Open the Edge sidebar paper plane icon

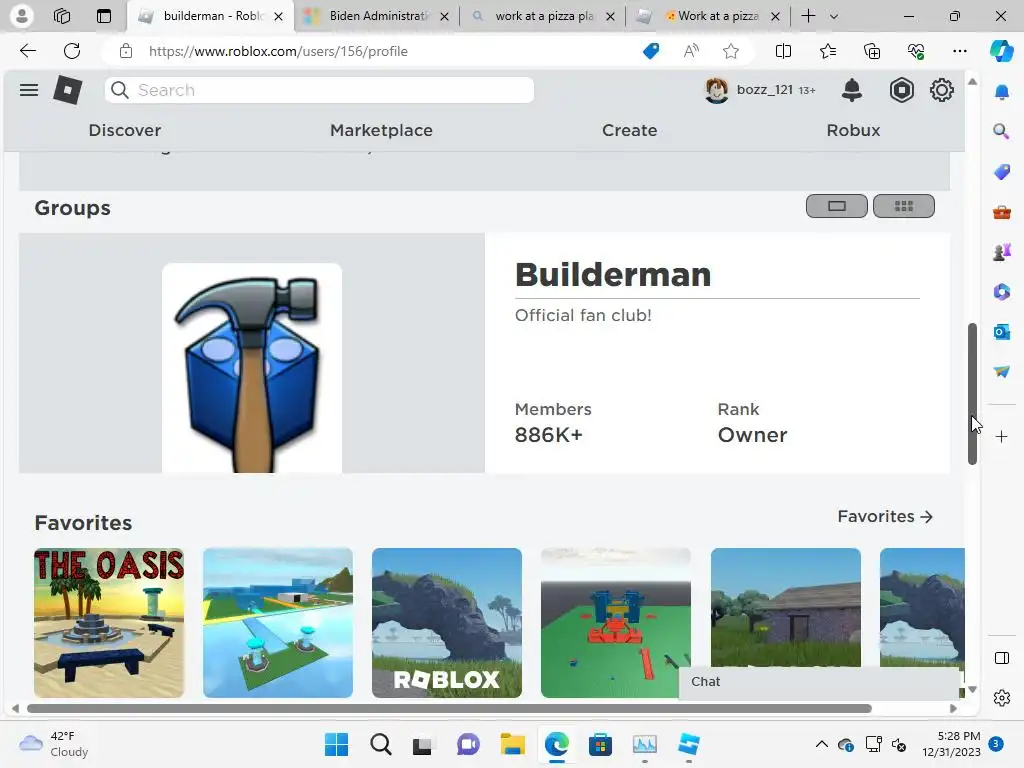[1001, 371]
